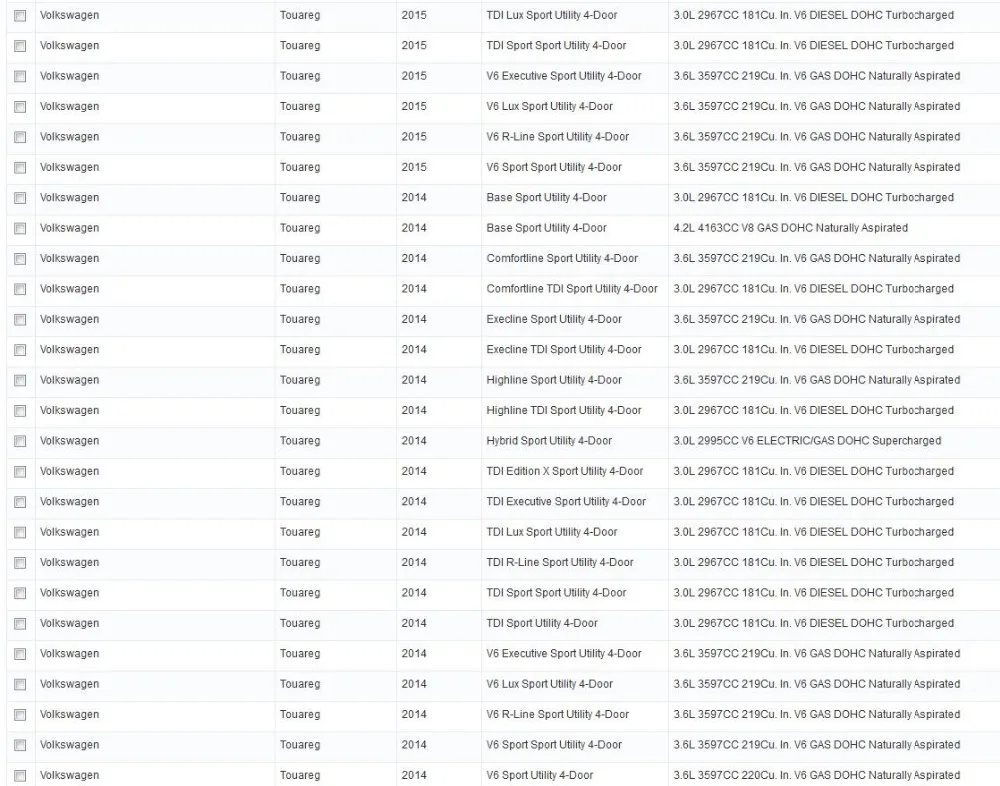Click the 4.2L 4163CC V8 GAS engine cell

click(790, 228)
